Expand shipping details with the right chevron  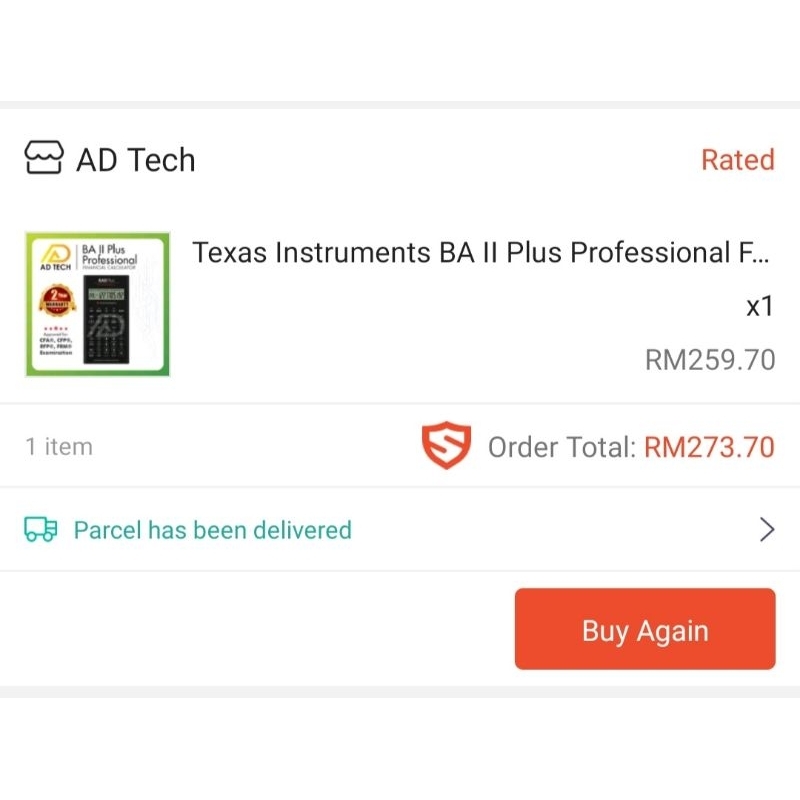point(767,529)
